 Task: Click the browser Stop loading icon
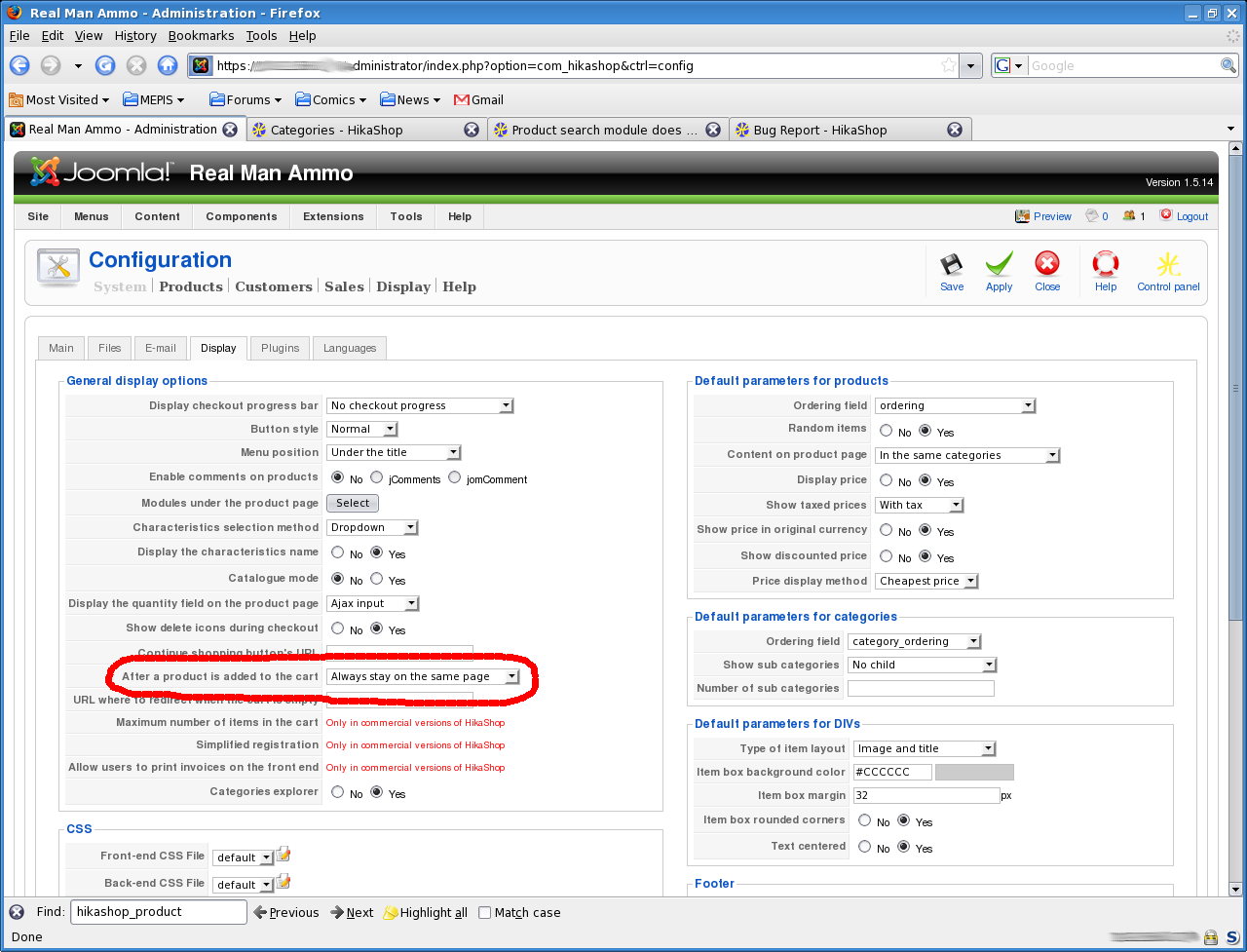click(136, 65)
